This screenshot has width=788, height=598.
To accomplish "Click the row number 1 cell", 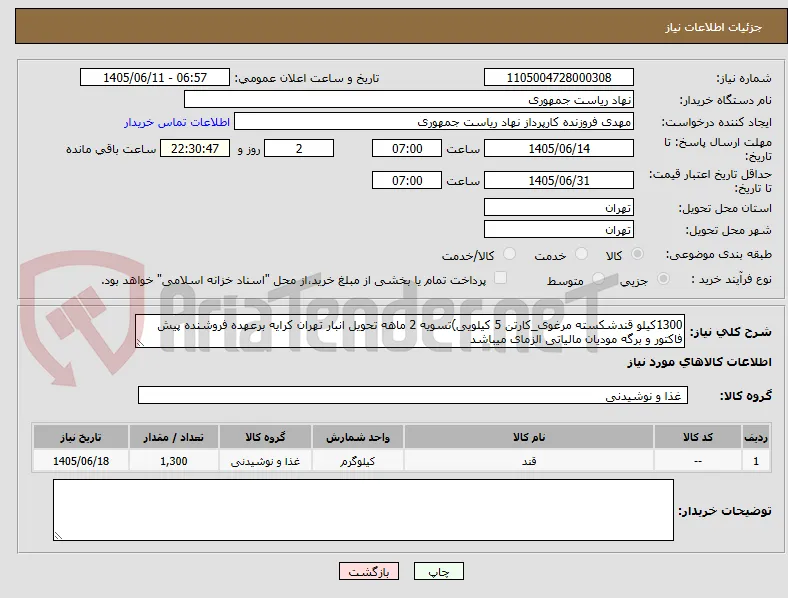I will 756,461.
